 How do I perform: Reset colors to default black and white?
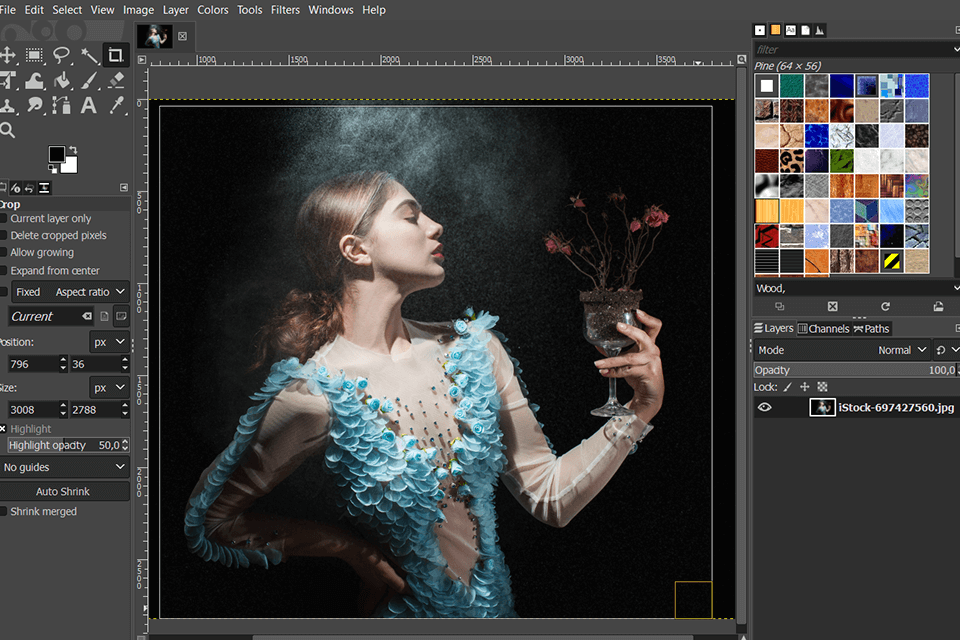(53, 168)
